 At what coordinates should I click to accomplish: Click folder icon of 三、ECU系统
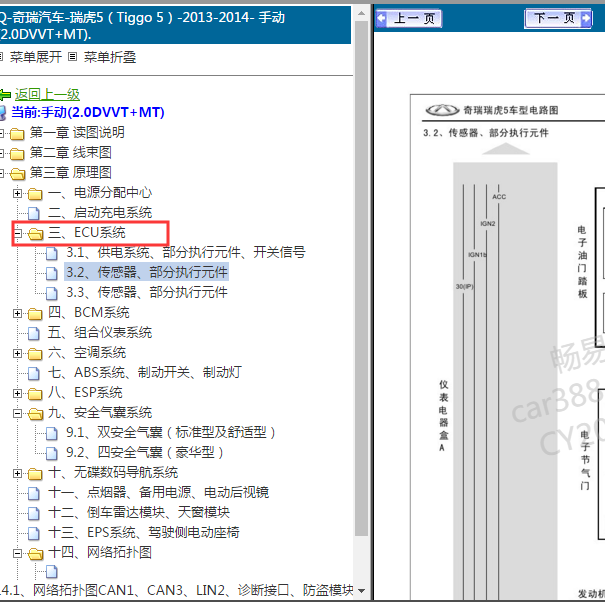pyautogui.click(x=35, y=233)
